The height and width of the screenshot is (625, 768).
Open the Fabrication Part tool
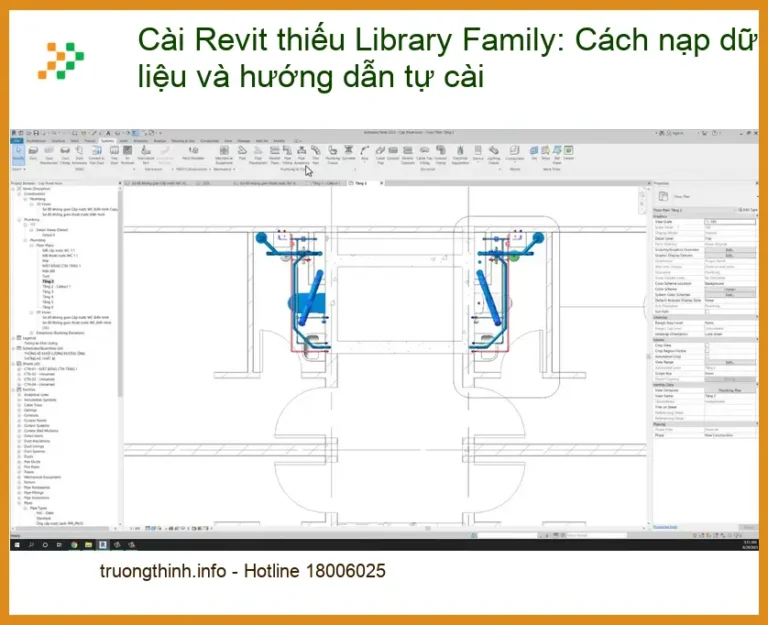tap(145, 154)
